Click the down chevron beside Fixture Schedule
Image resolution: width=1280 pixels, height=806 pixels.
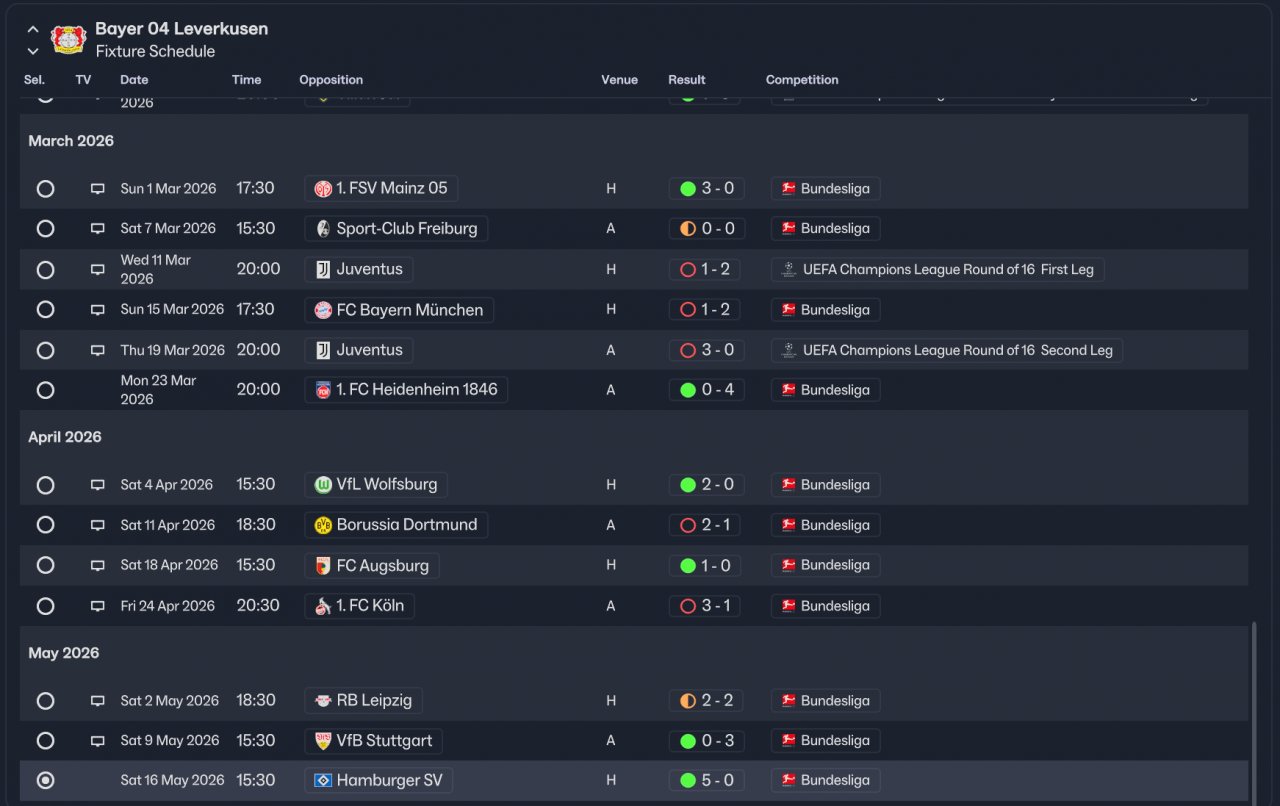[33, 51]
